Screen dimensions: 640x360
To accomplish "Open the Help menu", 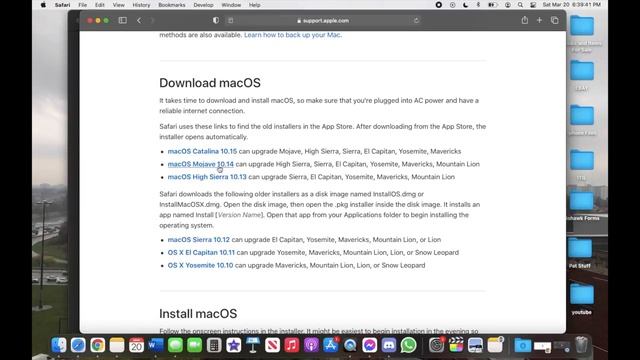I will (x=254, y=5).
